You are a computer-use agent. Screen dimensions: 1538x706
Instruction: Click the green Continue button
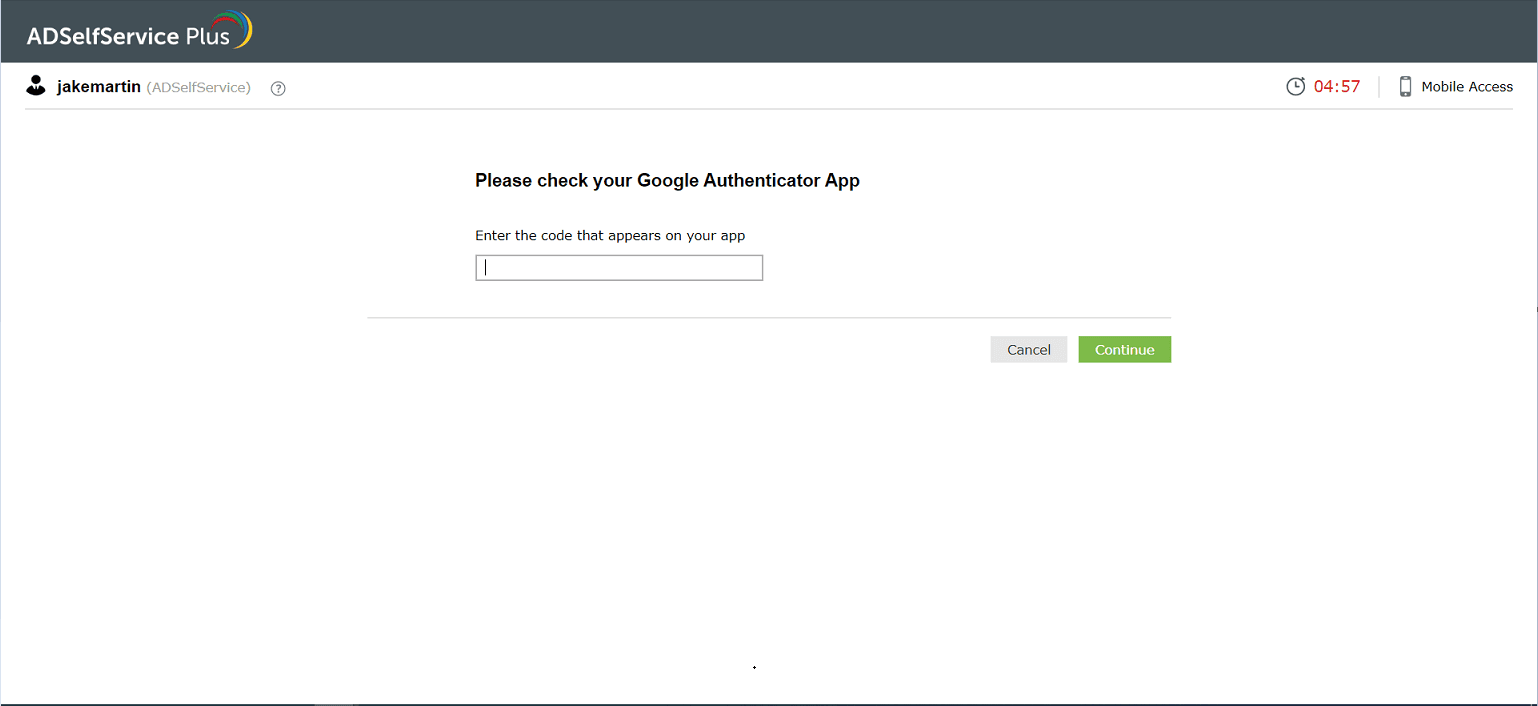[x=1125, y=350]
